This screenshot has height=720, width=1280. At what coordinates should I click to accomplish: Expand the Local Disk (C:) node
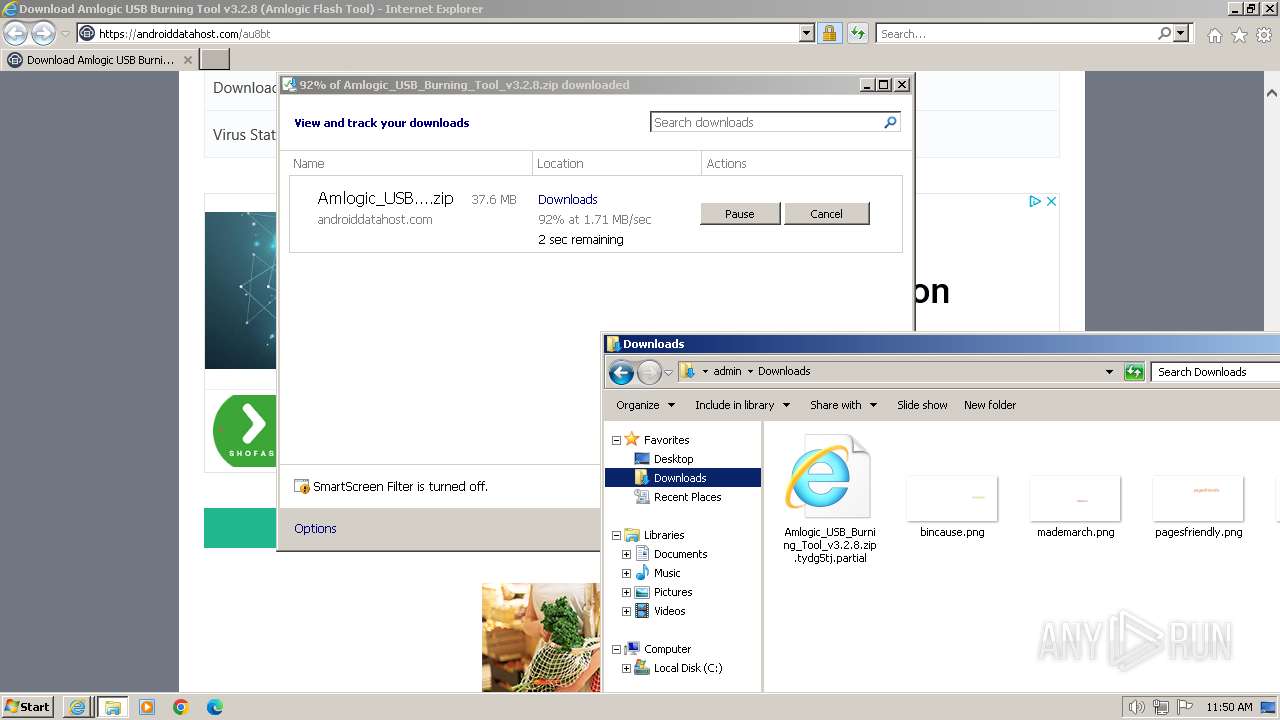(x=626, y=668)
